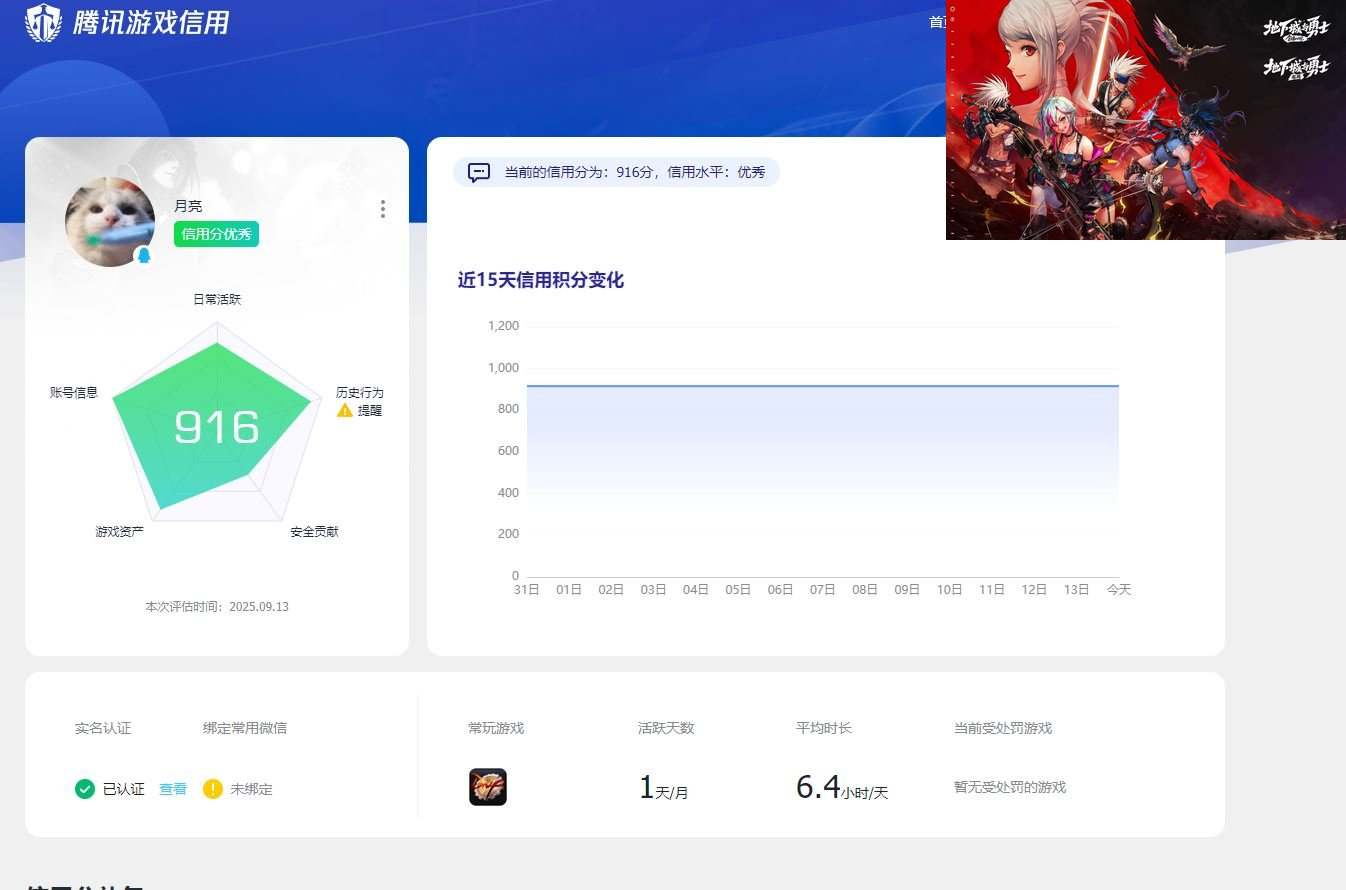Screen dimensions: 1346x890
Task: Click the yellow exclamation icon next to 未绑定
Action: click(x=213, y=789)
